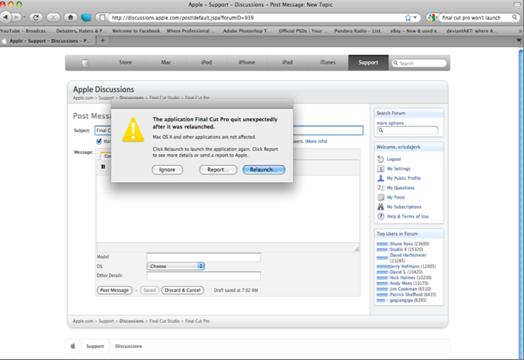Open the OS Choose dropdown
The height and width of the screenshot is (360, 524).
click(176, 266)
